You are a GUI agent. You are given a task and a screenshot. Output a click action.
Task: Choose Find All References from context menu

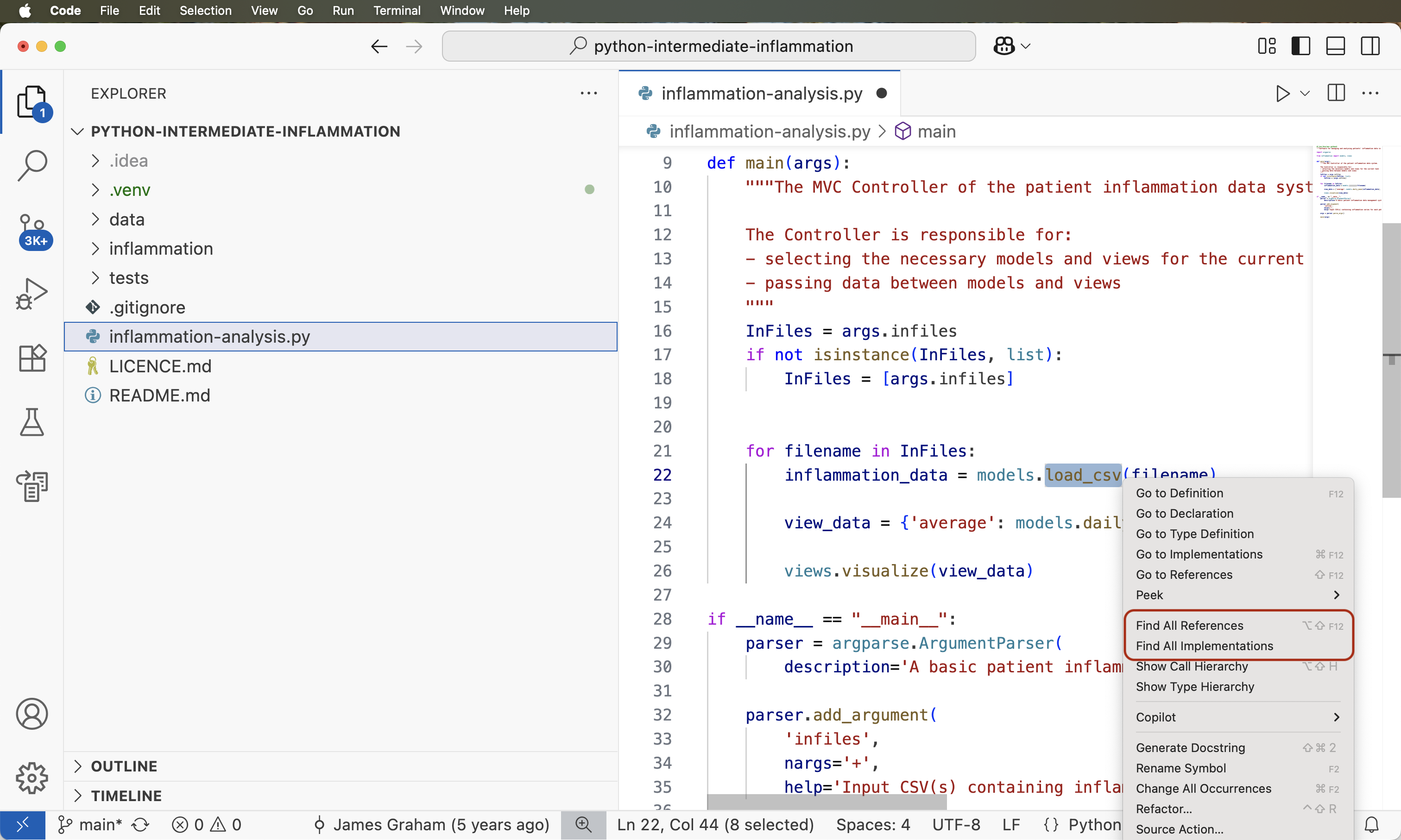[x=1189, y=626]
